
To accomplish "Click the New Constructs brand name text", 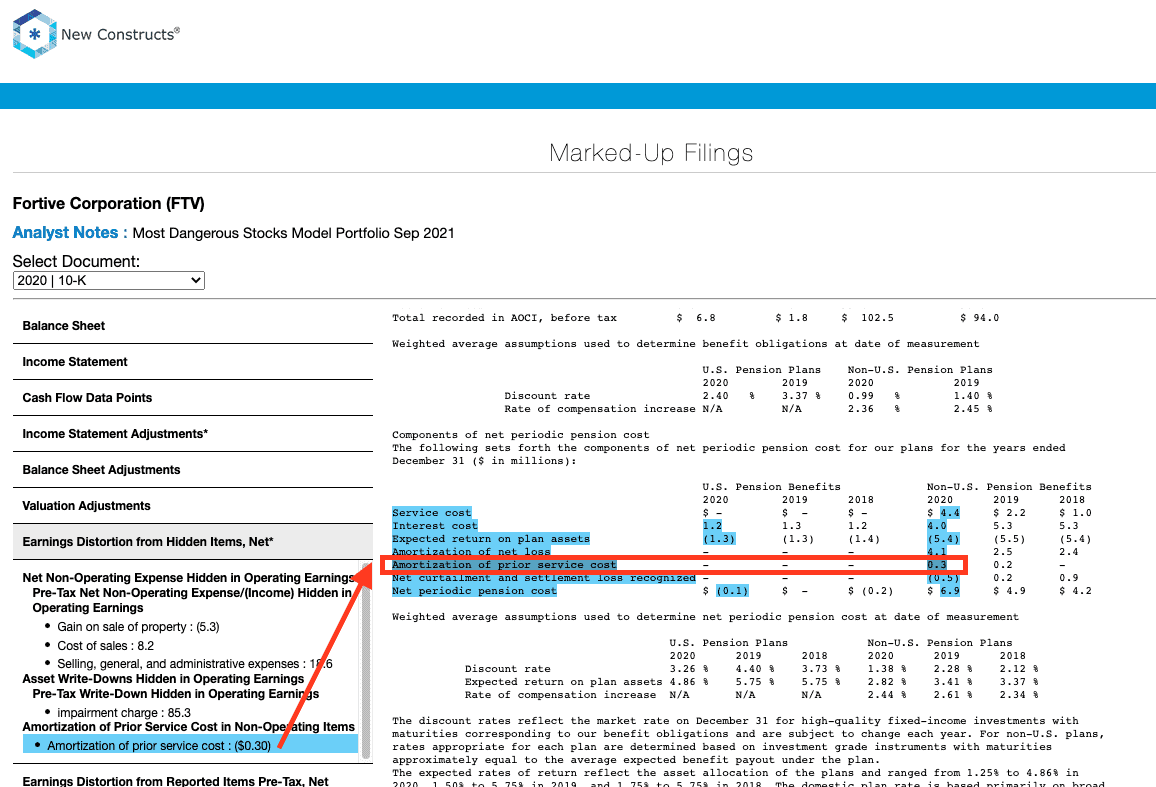I will click(x=120, y=34).
